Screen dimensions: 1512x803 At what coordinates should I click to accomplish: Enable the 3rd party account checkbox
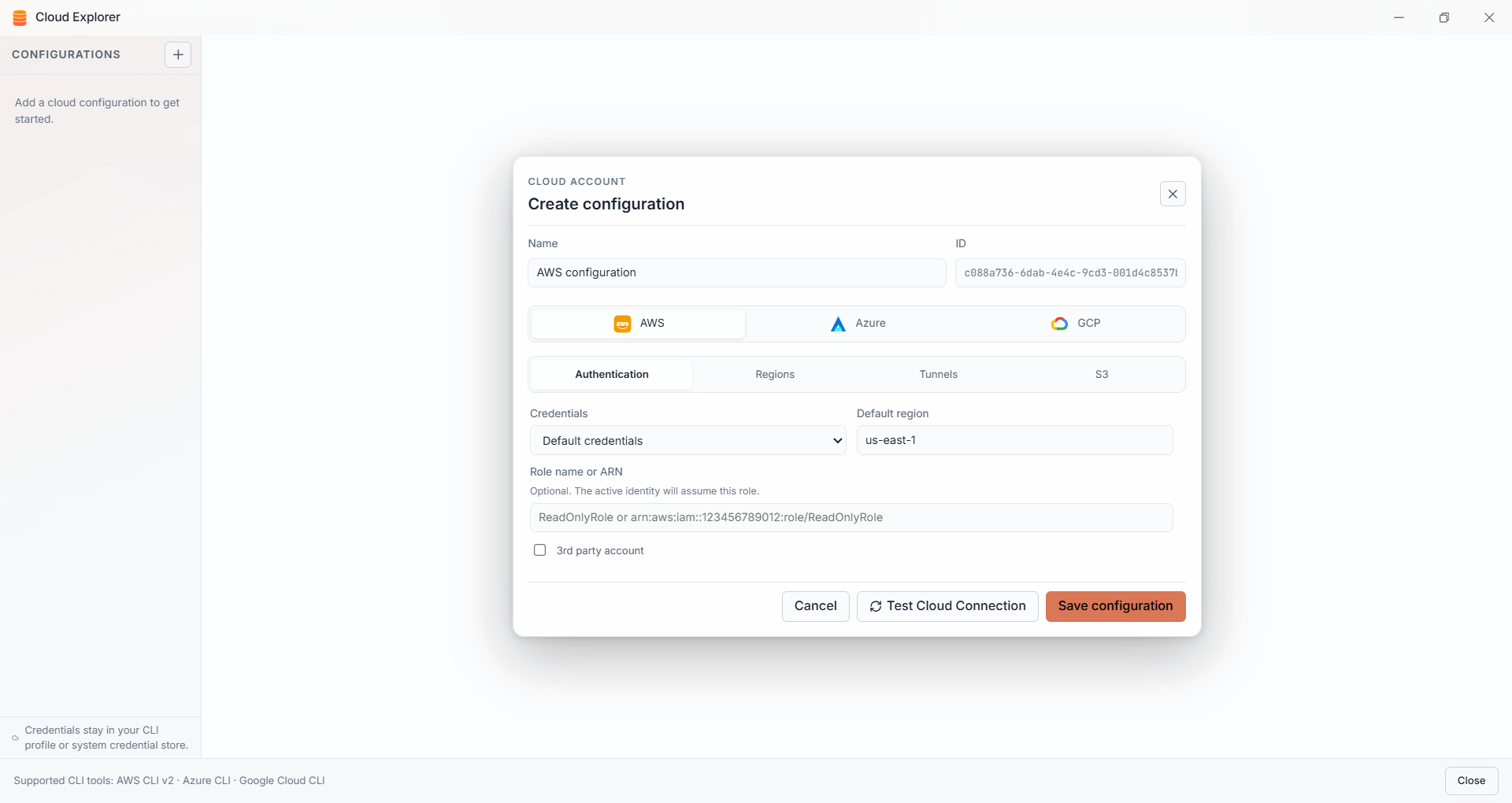coord(539,550)
